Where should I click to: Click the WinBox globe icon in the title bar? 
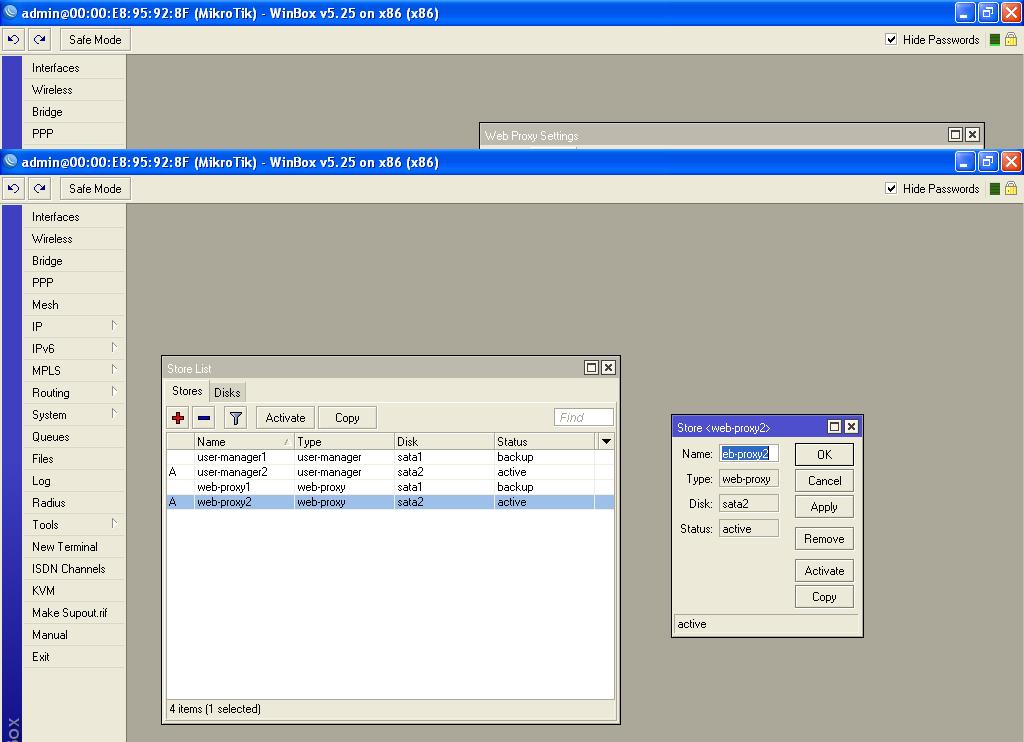click(x=9, y=161)
